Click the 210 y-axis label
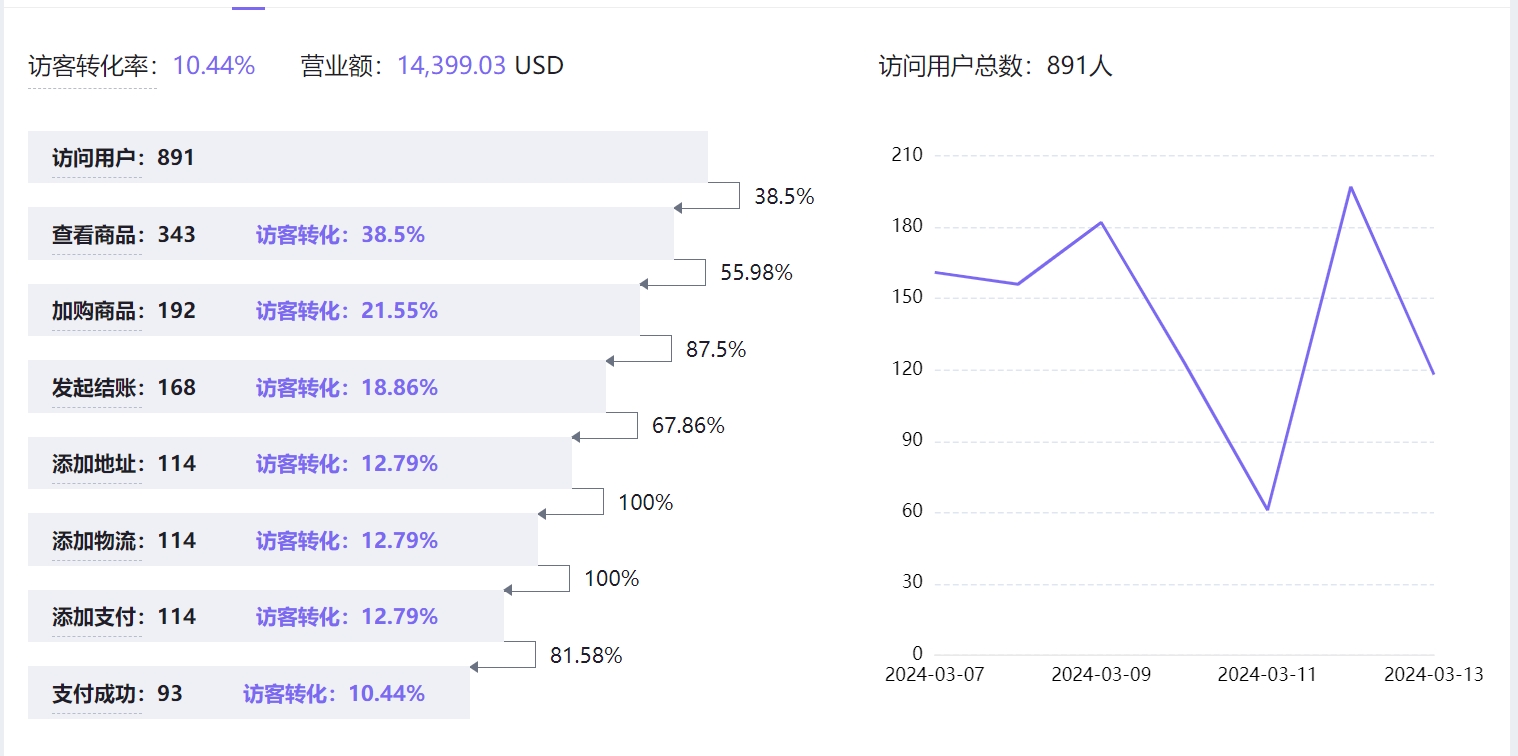 (x=907, y=156)
